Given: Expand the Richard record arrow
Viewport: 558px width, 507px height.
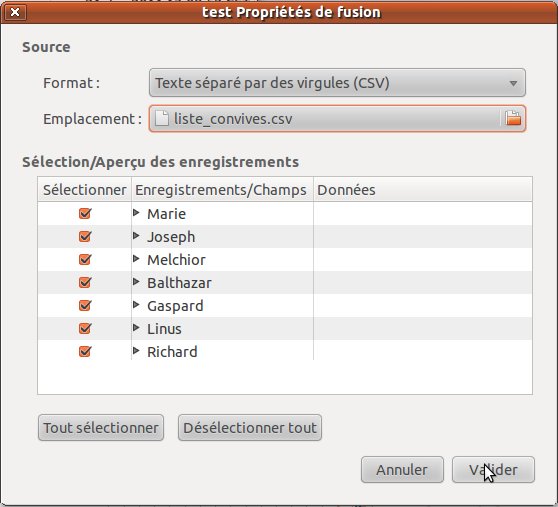Looking at the screenshot, I should 136,351.
